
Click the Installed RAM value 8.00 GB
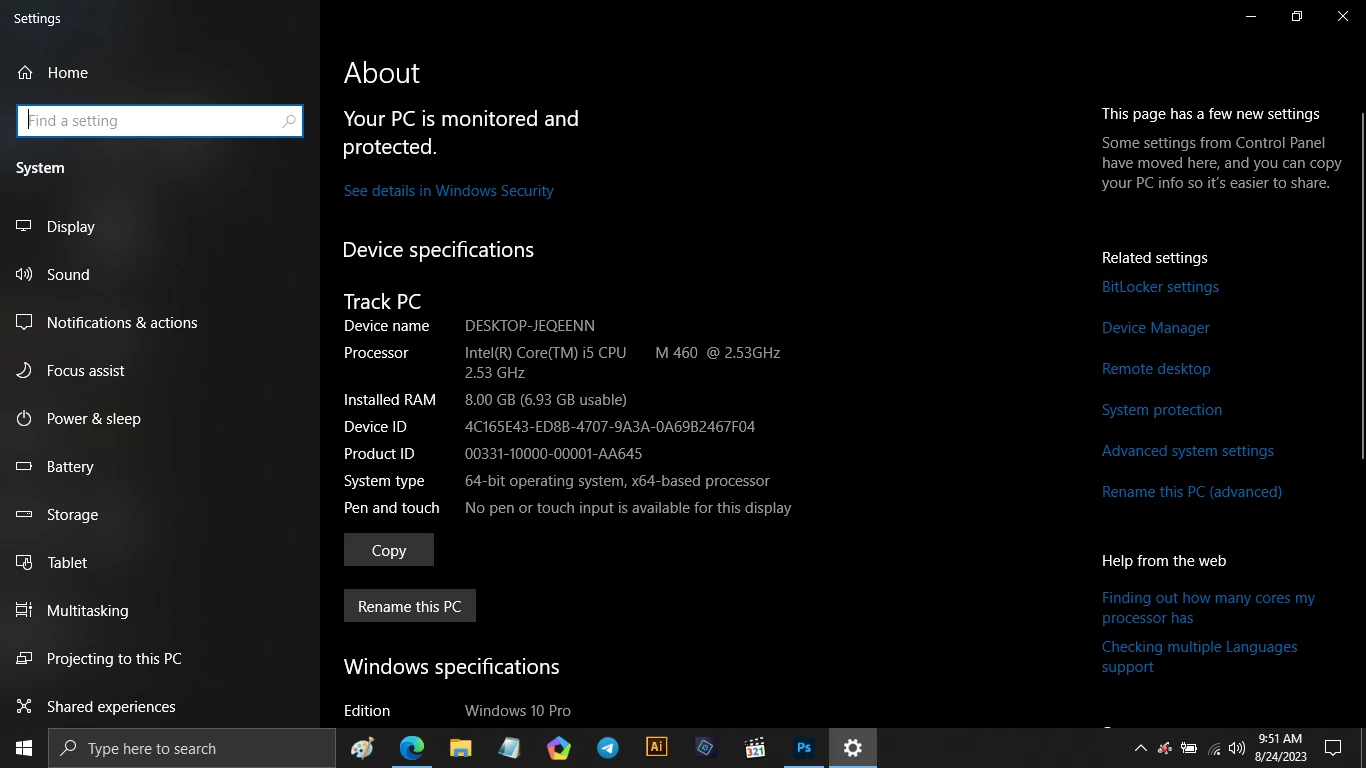click(x=546, y=400)
